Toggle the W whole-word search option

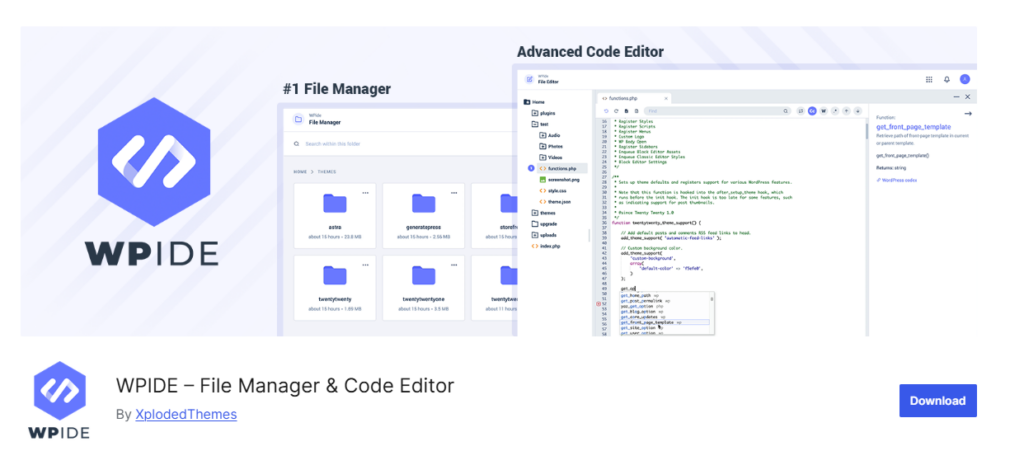click(824, 111)
